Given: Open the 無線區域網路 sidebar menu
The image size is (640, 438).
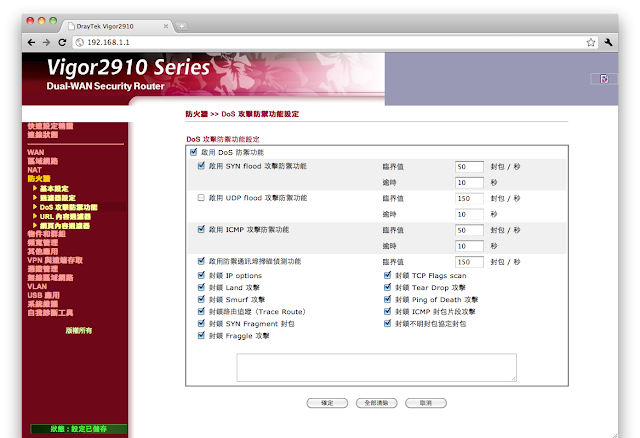Looking at the screenshot, I should (x=50, y=278).
